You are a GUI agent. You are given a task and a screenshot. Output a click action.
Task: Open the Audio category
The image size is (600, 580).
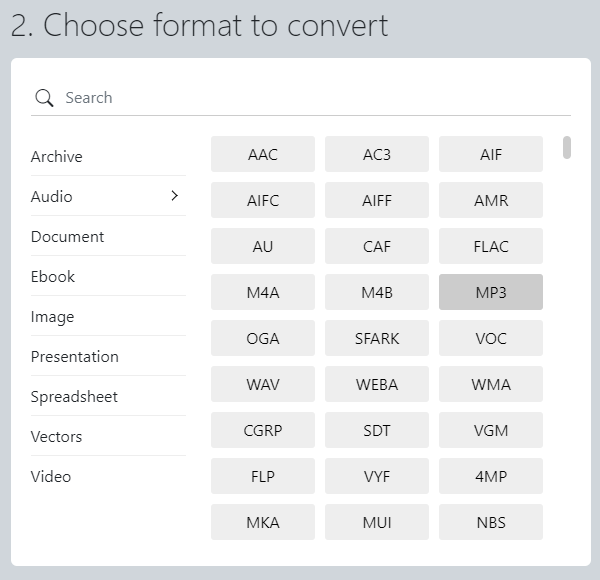pyautogui.click(x=108, y=196)
